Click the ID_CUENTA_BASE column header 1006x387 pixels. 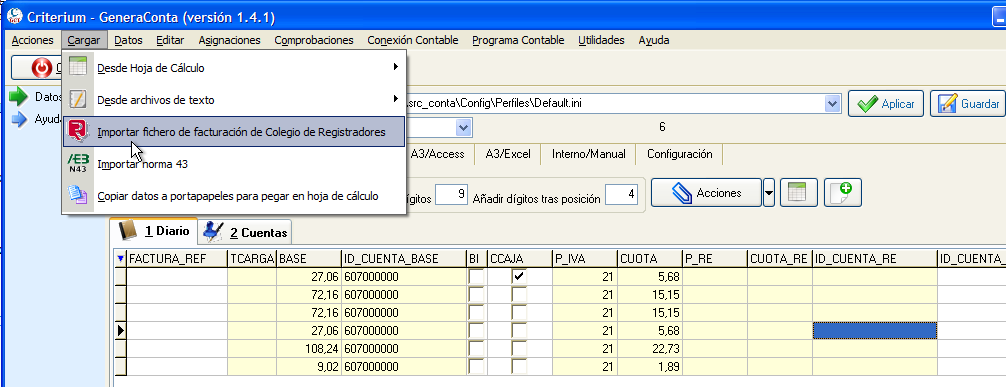pos(404,259)
